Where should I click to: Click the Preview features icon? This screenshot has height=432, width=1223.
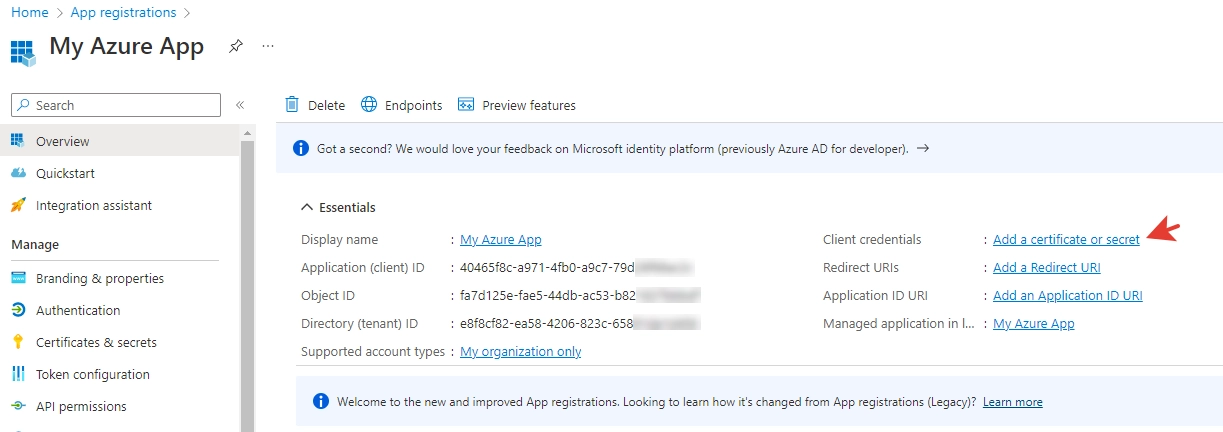click(x=466, y=105)
